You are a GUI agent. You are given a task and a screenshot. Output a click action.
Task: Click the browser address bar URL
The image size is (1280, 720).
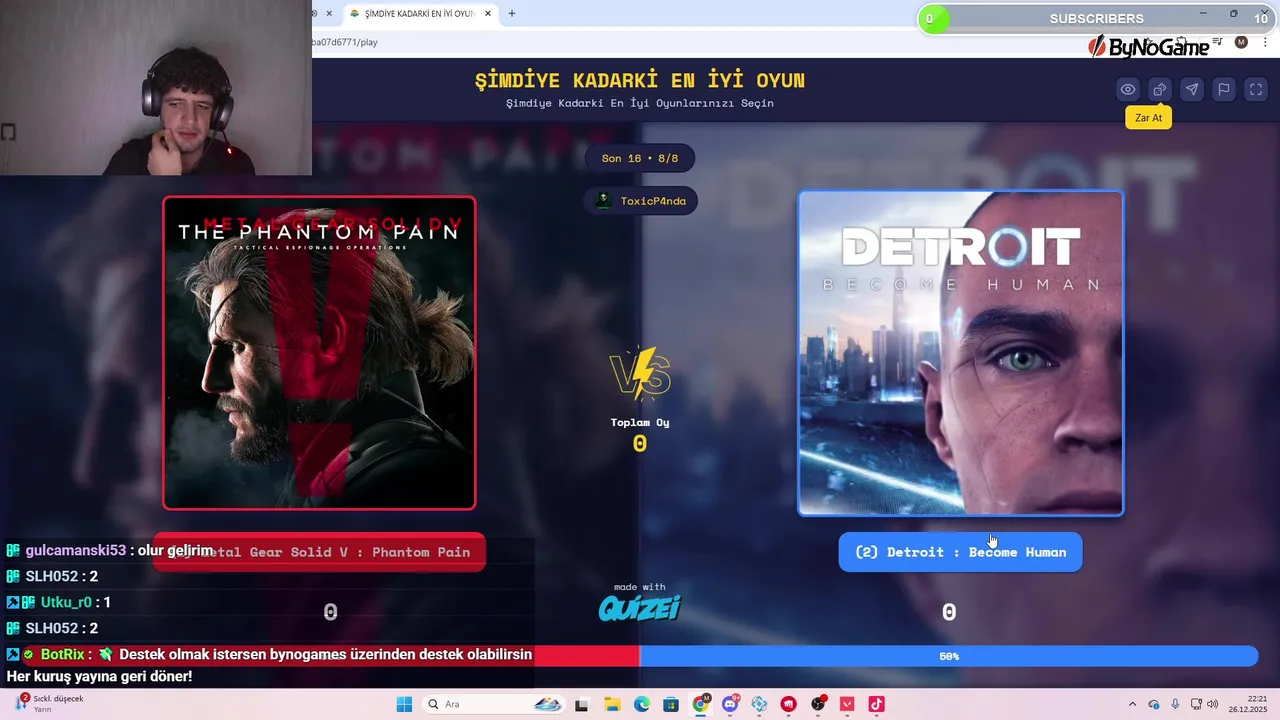pos(345,42)
